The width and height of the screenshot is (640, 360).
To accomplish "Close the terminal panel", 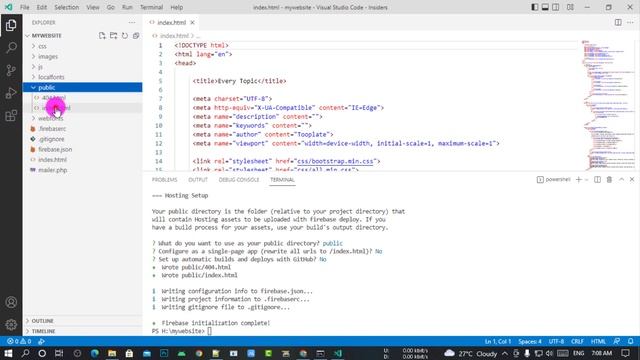I will 632,180.
